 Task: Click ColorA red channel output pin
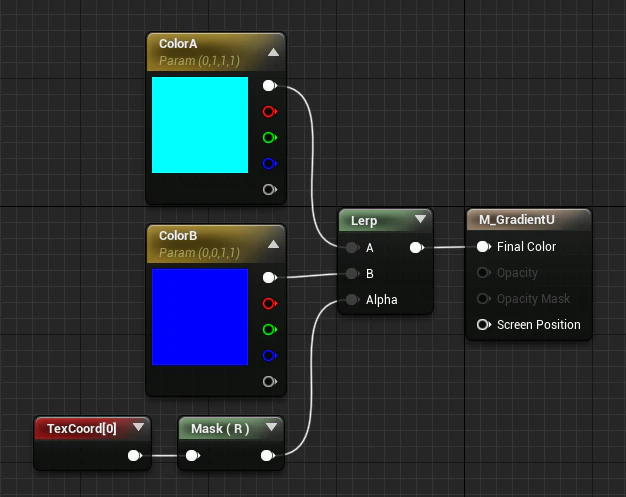point(270,111)
